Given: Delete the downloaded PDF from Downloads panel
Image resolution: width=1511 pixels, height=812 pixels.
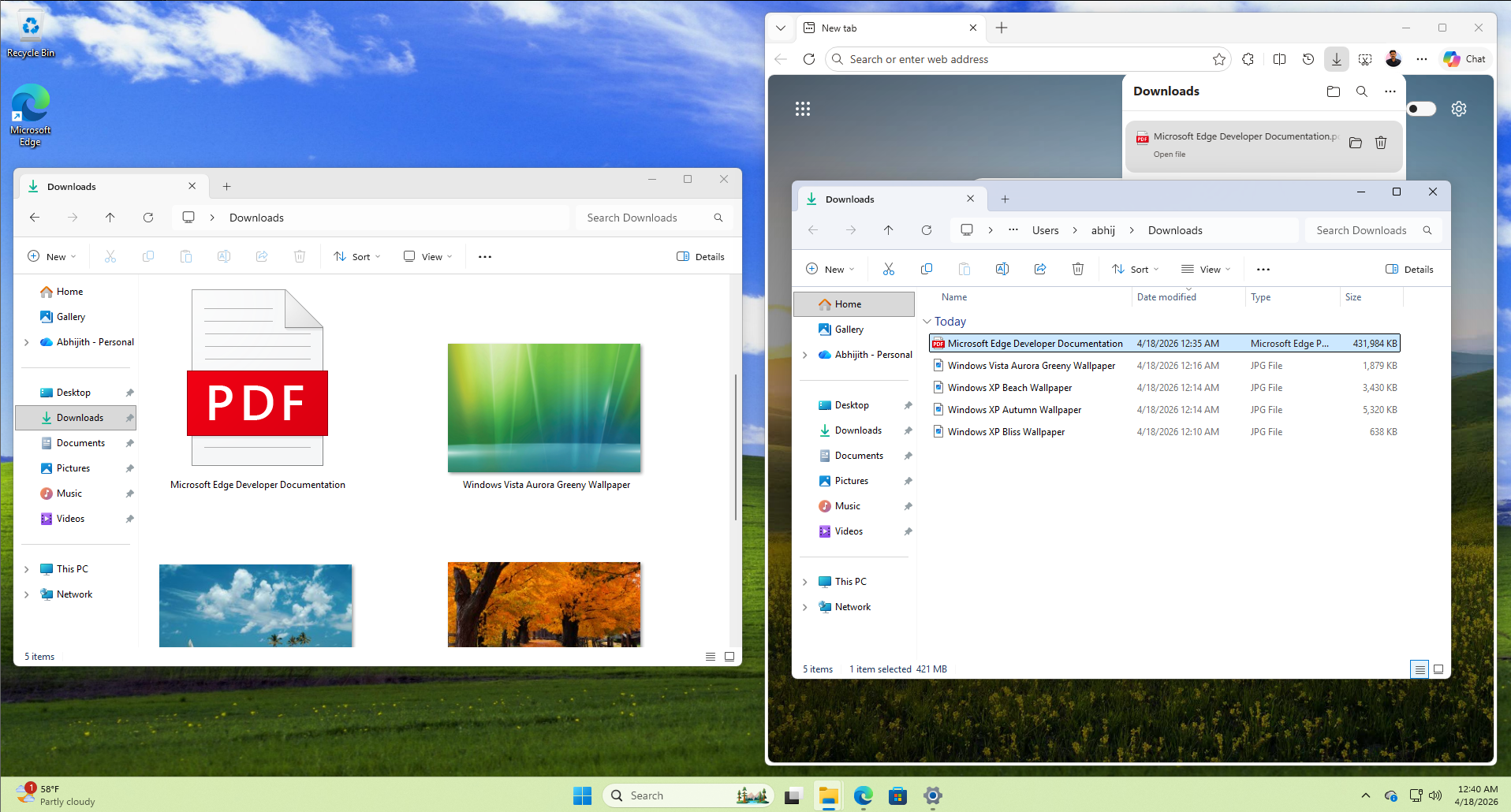Looking at the screenshot, I should coord(1380,143).
